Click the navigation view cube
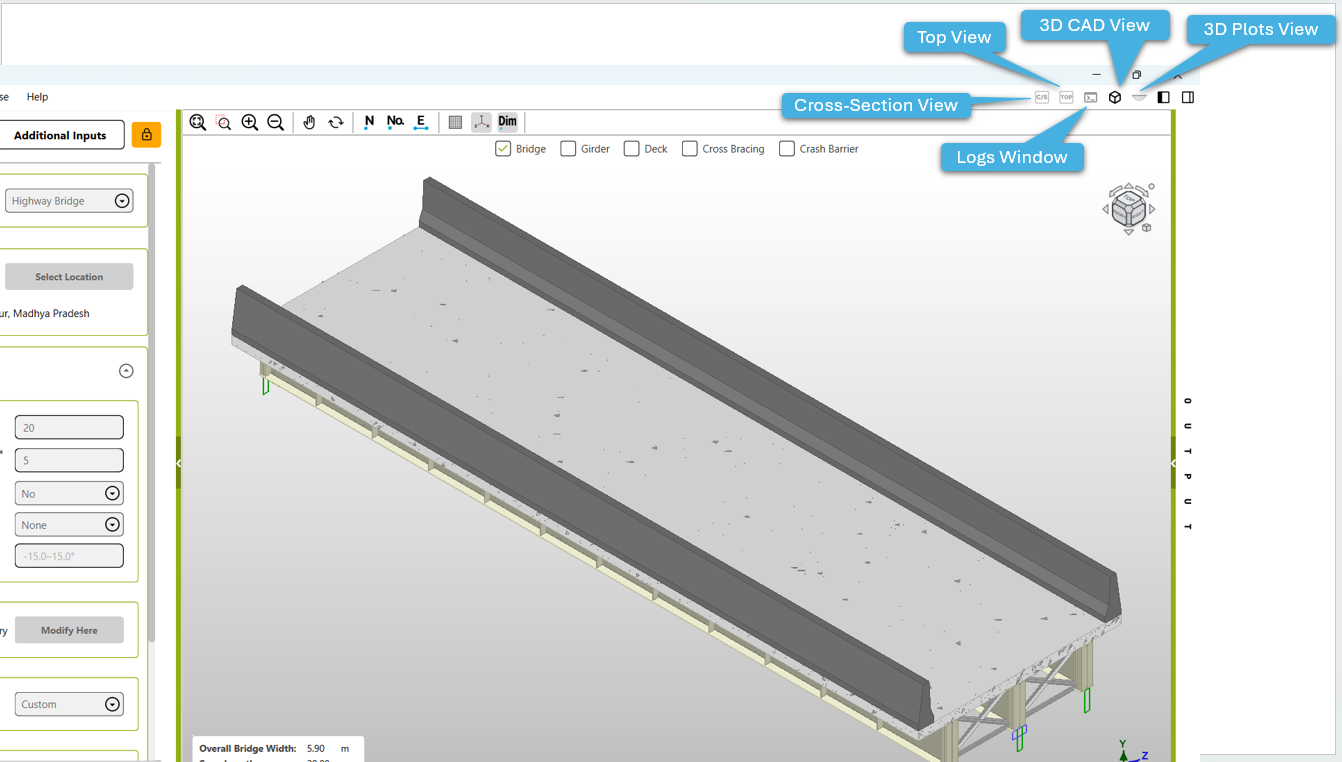The height and width of the screenshot is (762, 1342). tap(1130, 209)
